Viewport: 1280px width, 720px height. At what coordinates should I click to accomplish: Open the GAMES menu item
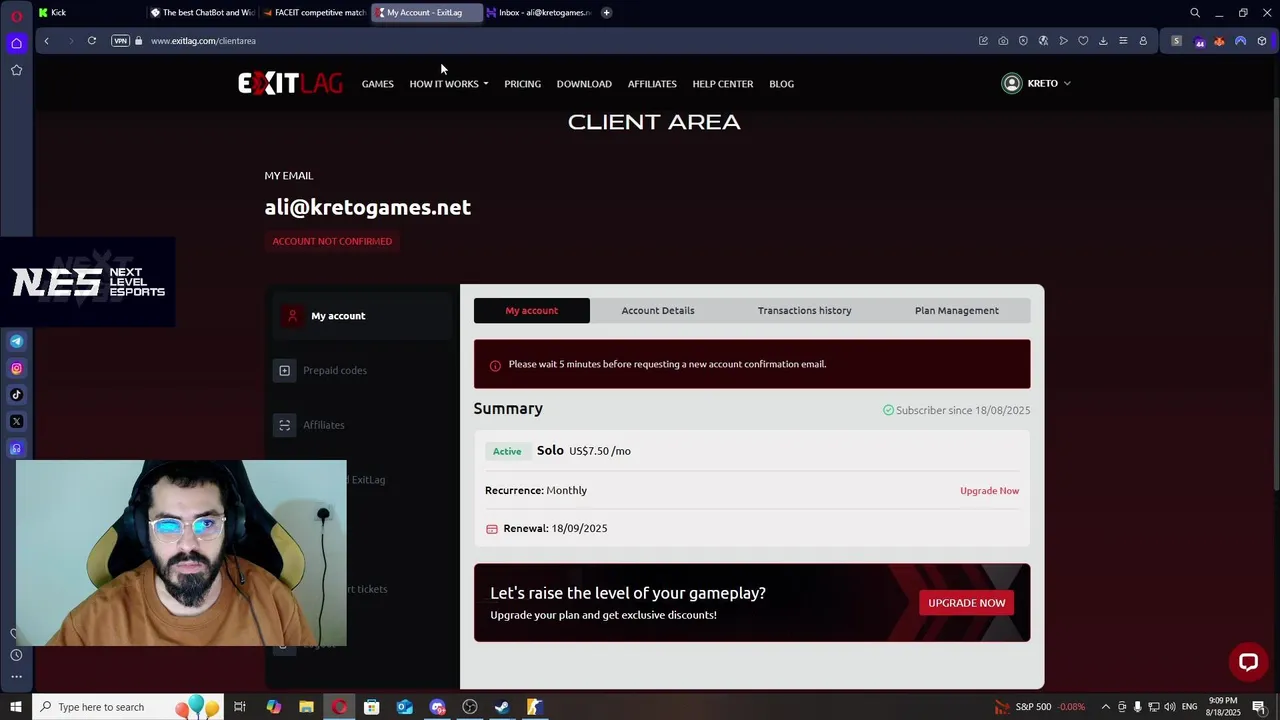point(377,84)
